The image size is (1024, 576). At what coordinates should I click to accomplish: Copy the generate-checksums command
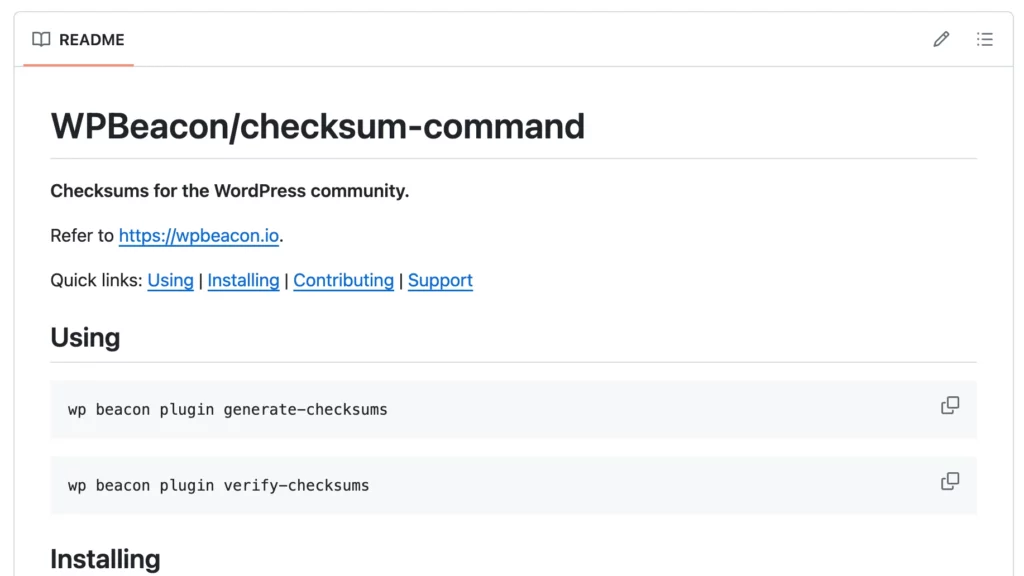coord(950,405)
